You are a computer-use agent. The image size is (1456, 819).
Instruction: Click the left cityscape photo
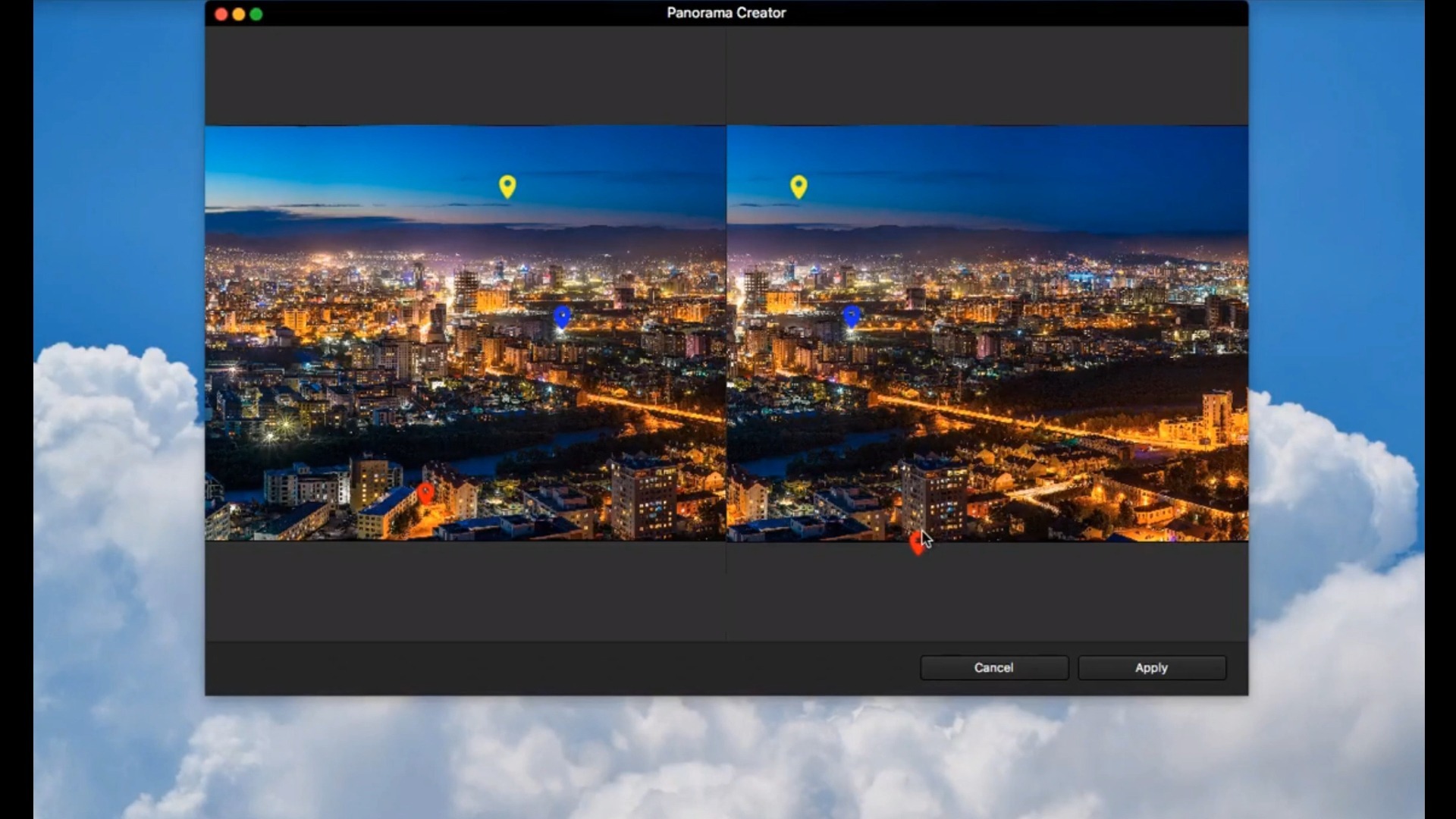(465, 333)
